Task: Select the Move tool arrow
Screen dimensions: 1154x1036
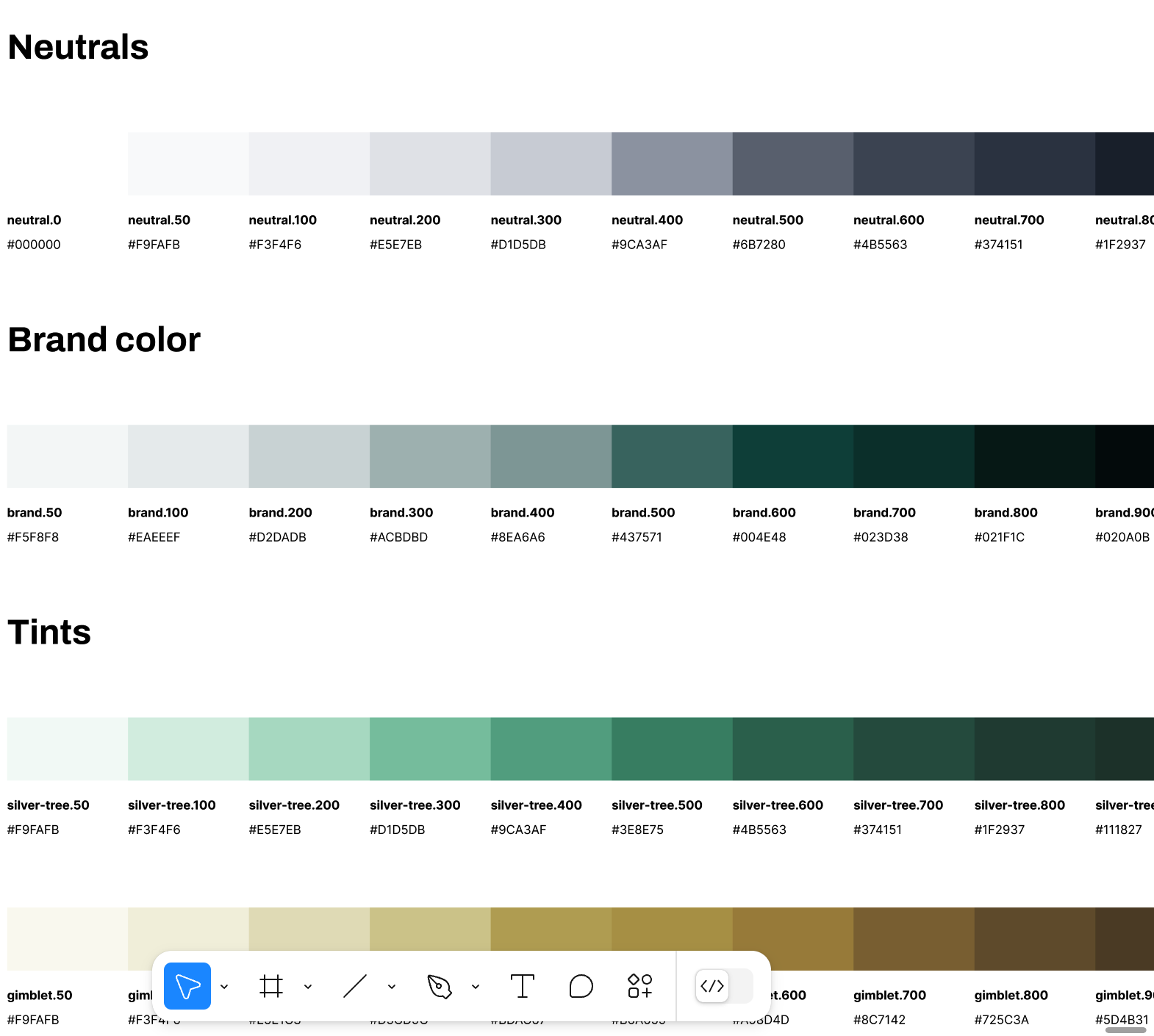Action: pos(187,986)
